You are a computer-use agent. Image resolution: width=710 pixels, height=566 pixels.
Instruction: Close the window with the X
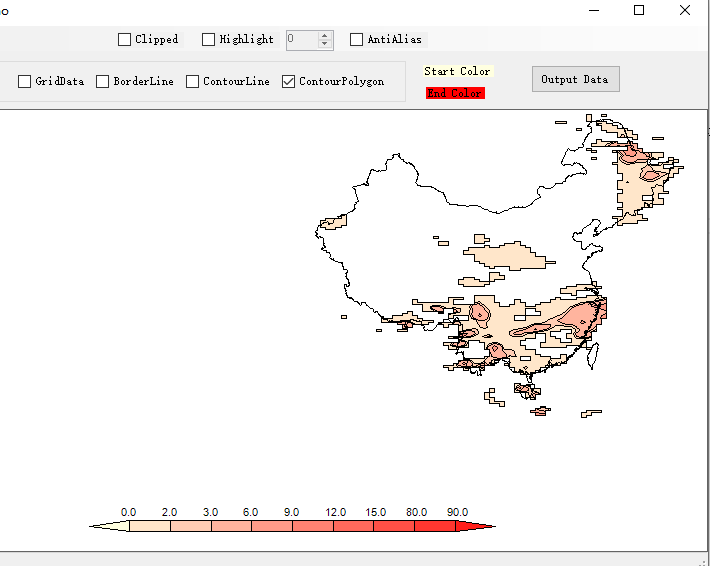tap(685, 10)
